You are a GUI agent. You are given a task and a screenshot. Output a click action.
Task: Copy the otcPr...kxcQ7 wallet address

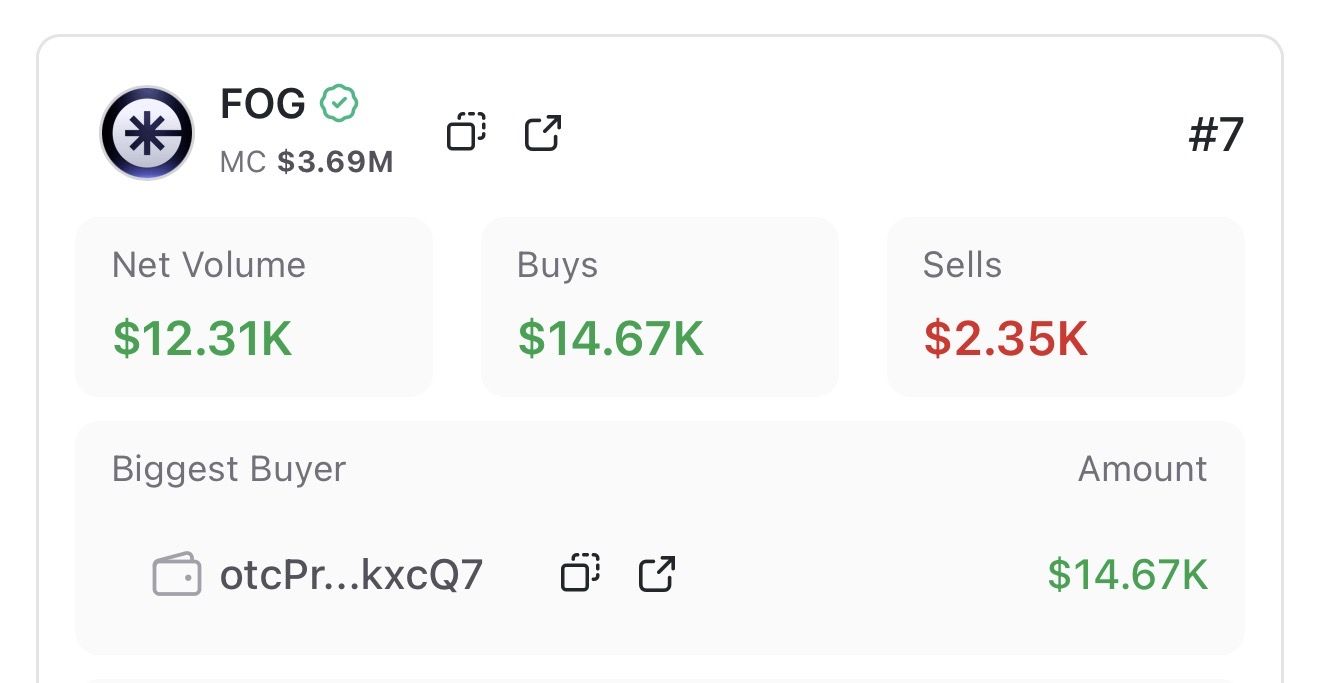(x=580, y=574)
